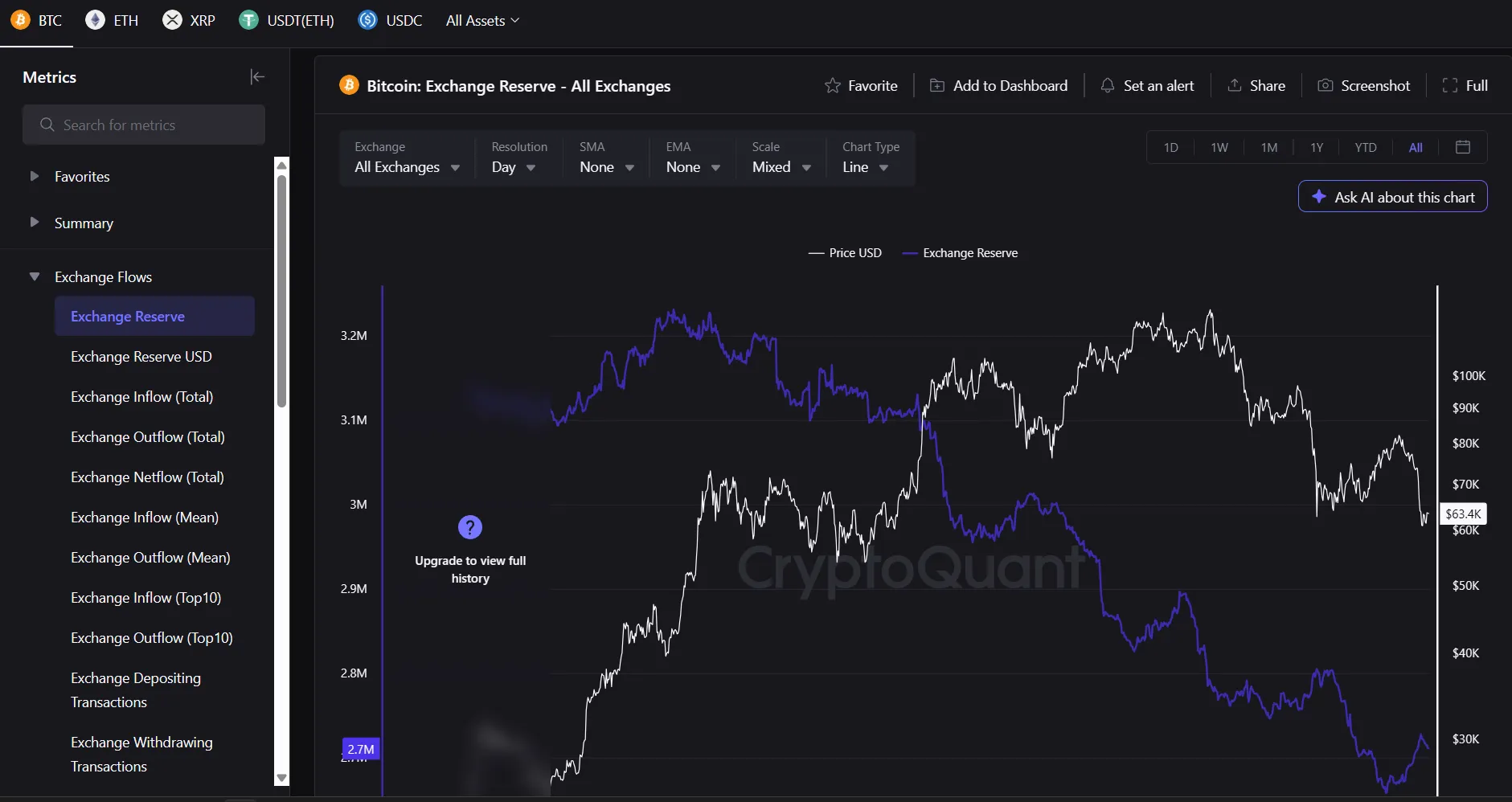This screenshot has width=1512, height=802.
Task: Set the time range to YTD
Action: coord(1366,147)
